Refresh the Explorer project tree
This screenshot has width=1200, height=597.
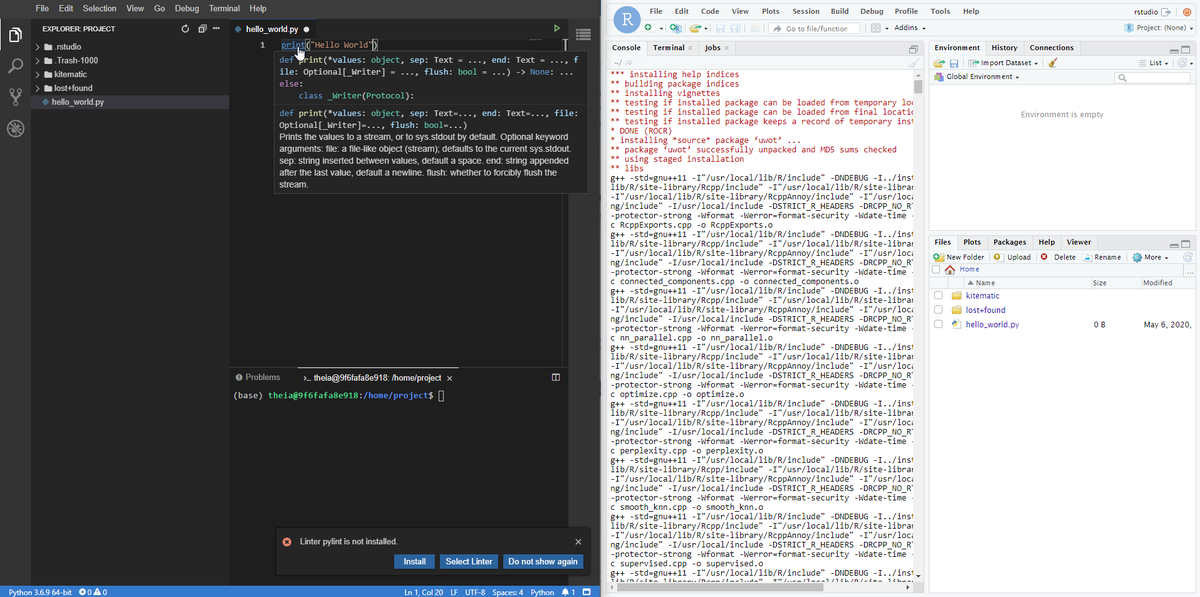[185, 29]
